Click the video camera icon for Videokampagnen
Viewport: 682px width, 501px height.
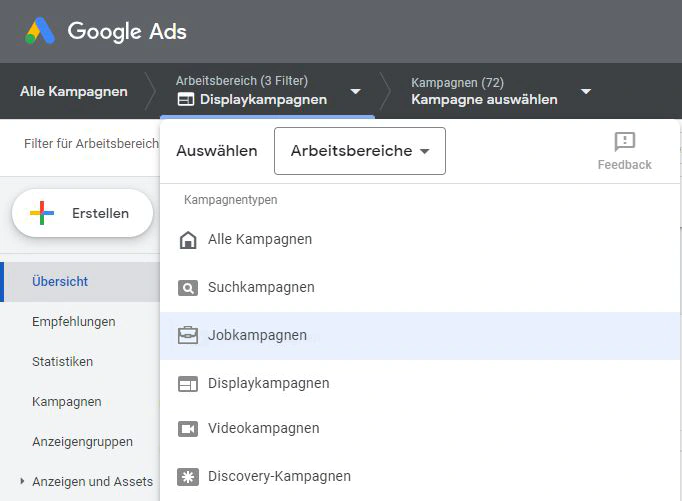(x=188, y=429)
